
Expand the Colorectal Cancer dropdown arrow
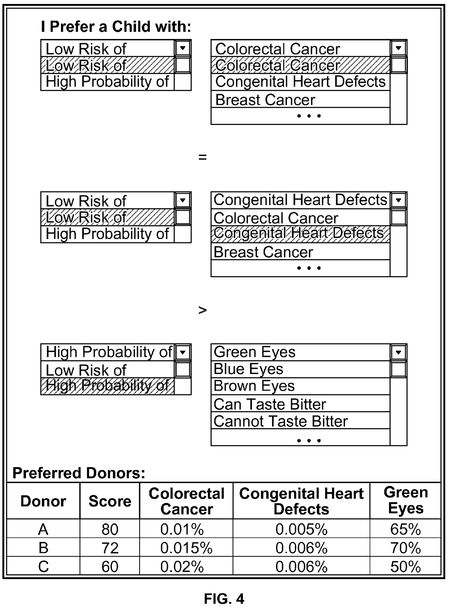point(398,48)
